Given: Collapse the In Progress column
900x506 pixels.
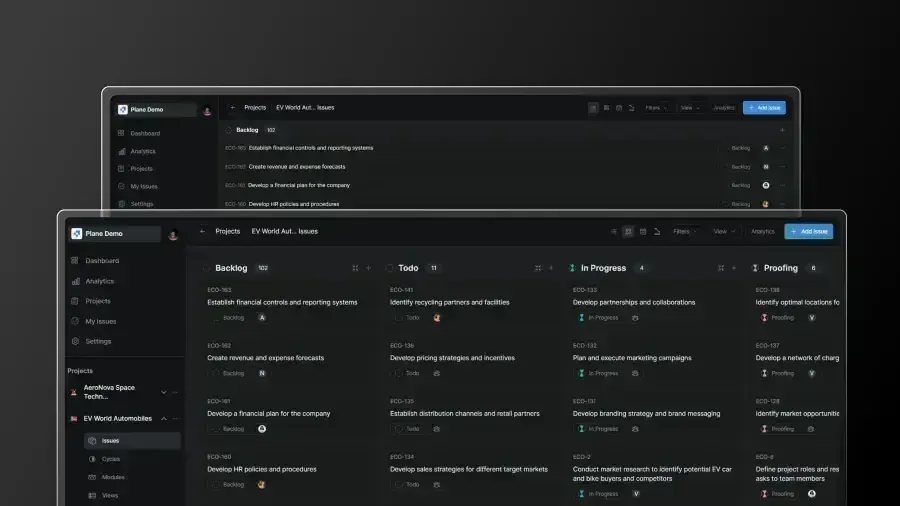Looking at the screenshot, I should (x=721, y=268).
